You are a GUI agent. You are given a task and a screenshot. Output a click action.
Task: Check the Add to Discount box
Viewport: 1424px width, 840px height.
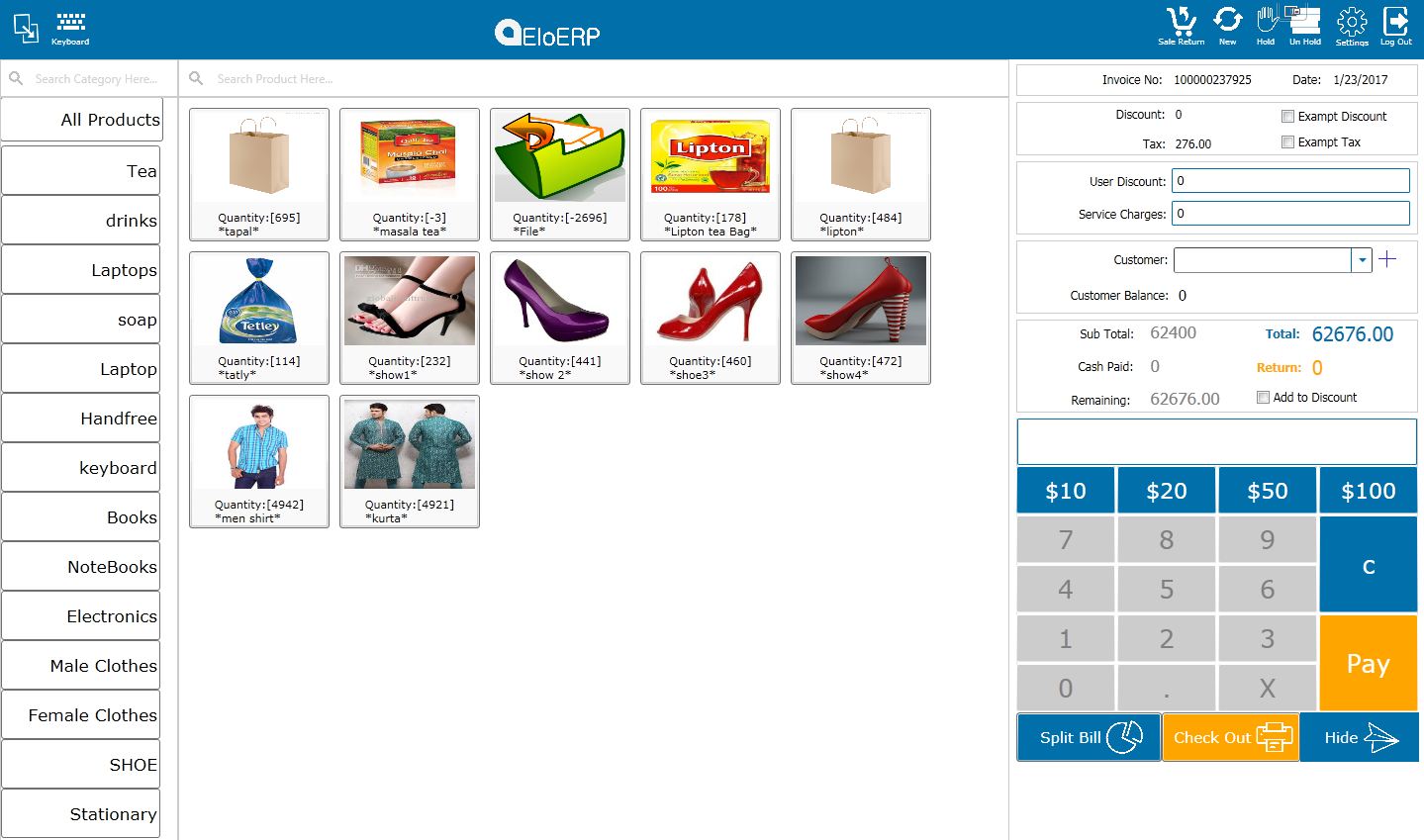[1263, 398]
